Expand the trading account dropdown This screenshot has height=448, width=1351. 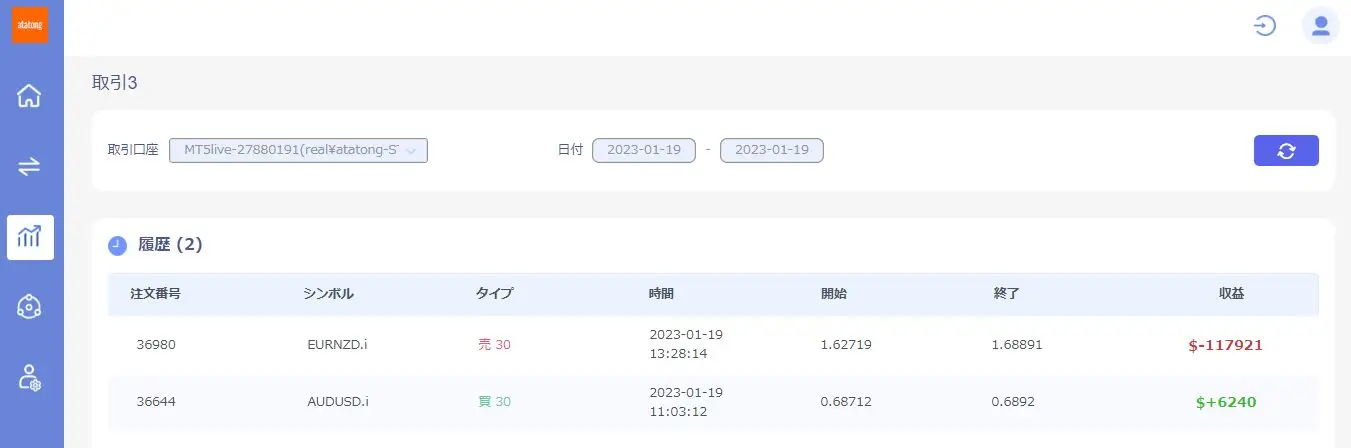pos(298,150)
